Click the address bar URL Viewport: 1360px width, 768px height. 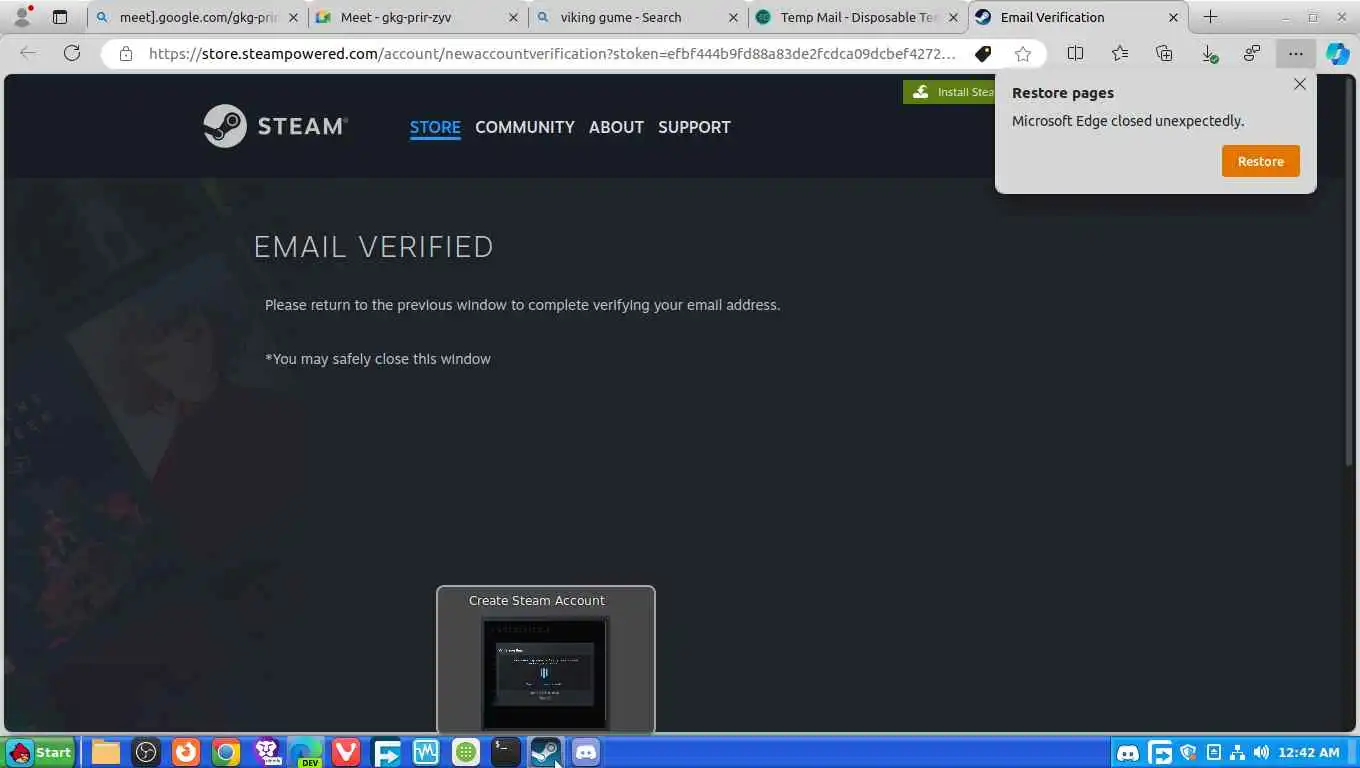pyautogui.click(x=552, y=54)
